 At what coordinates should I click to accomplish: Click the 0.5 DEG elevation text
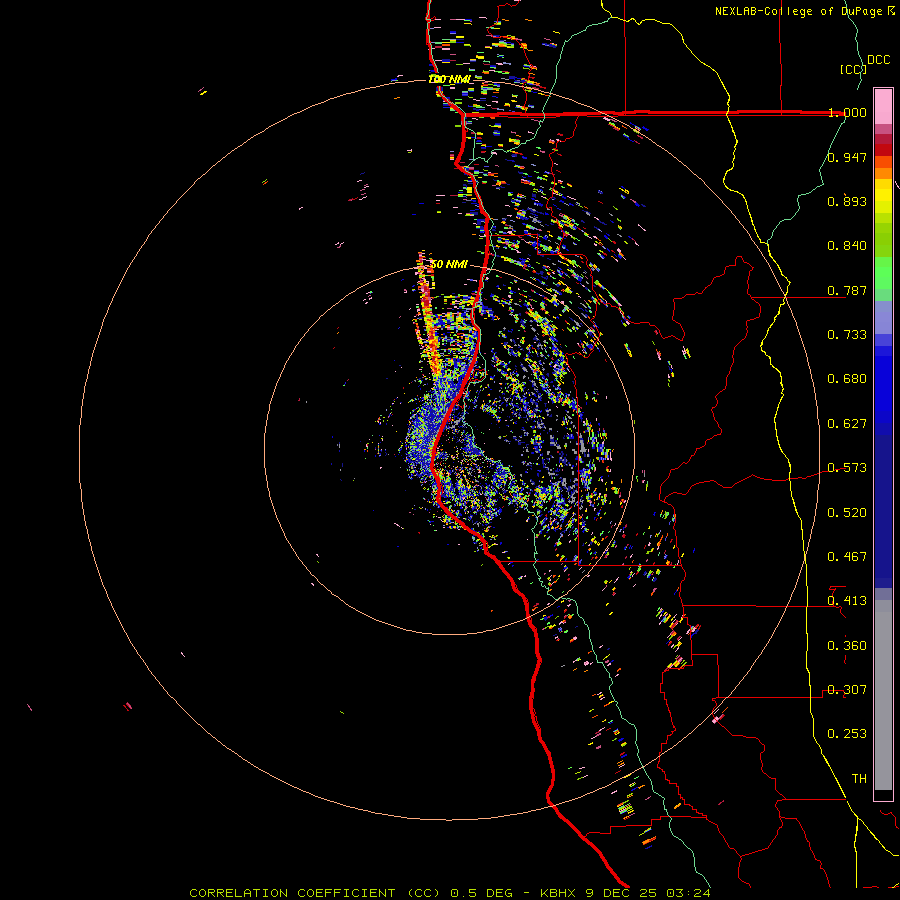(481, 893)
